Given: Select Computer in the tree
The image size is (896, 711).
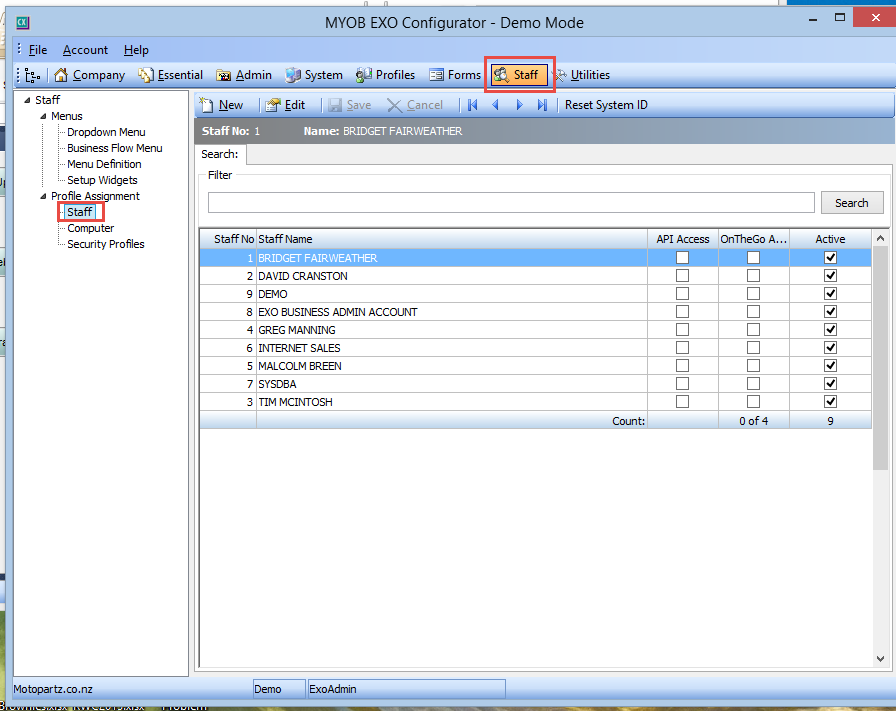Looking at the screenshot, I should point(91,228).
